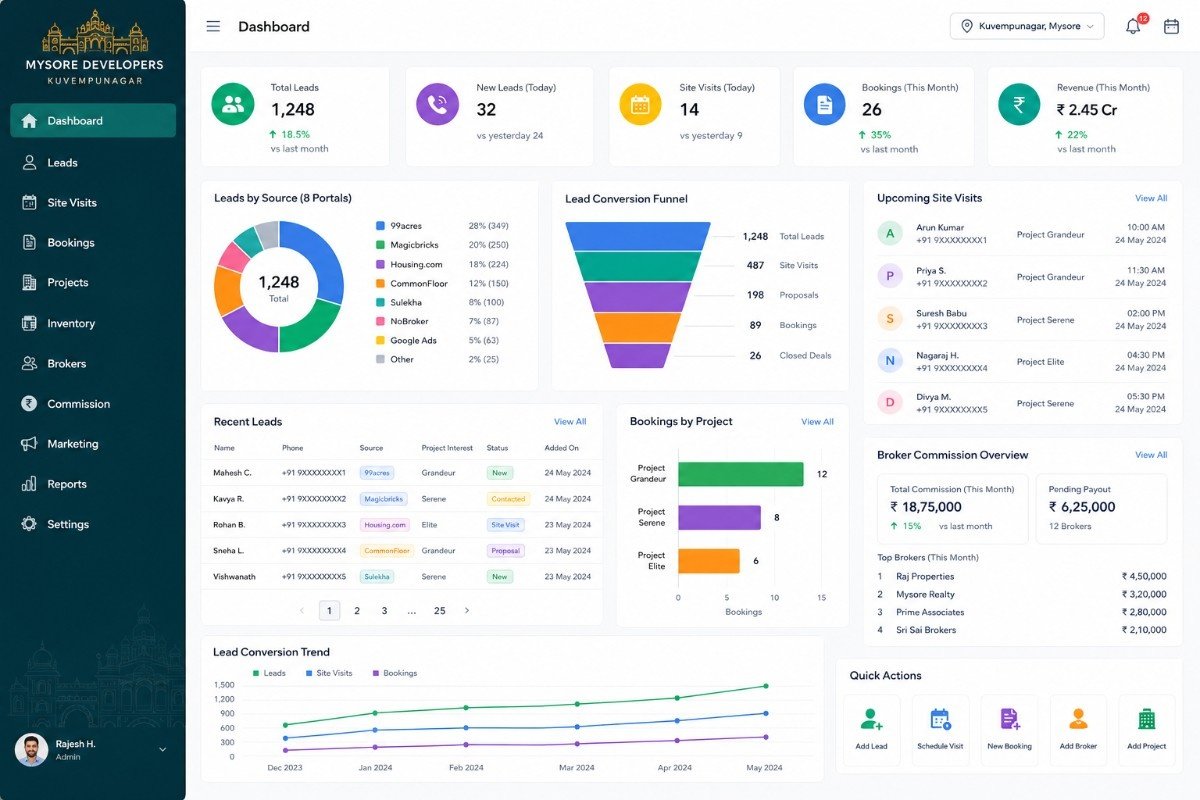View all Upcoming Site Visits
The height and width of the screenshot is (800, 1200).
[x=1151, y=198]
